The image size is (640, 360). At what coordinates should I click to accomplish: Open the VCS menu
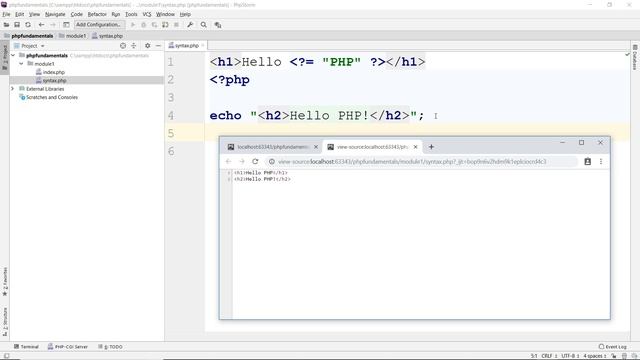coord(147,14)
